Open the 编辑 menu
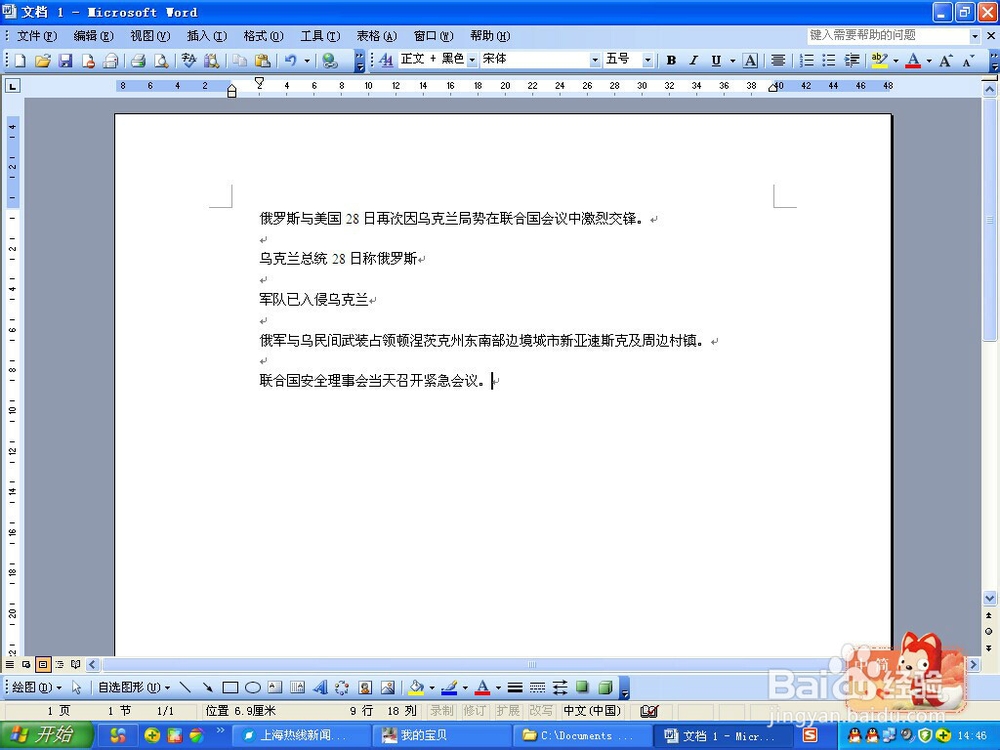1000x750 pixels. click(93, 36)
